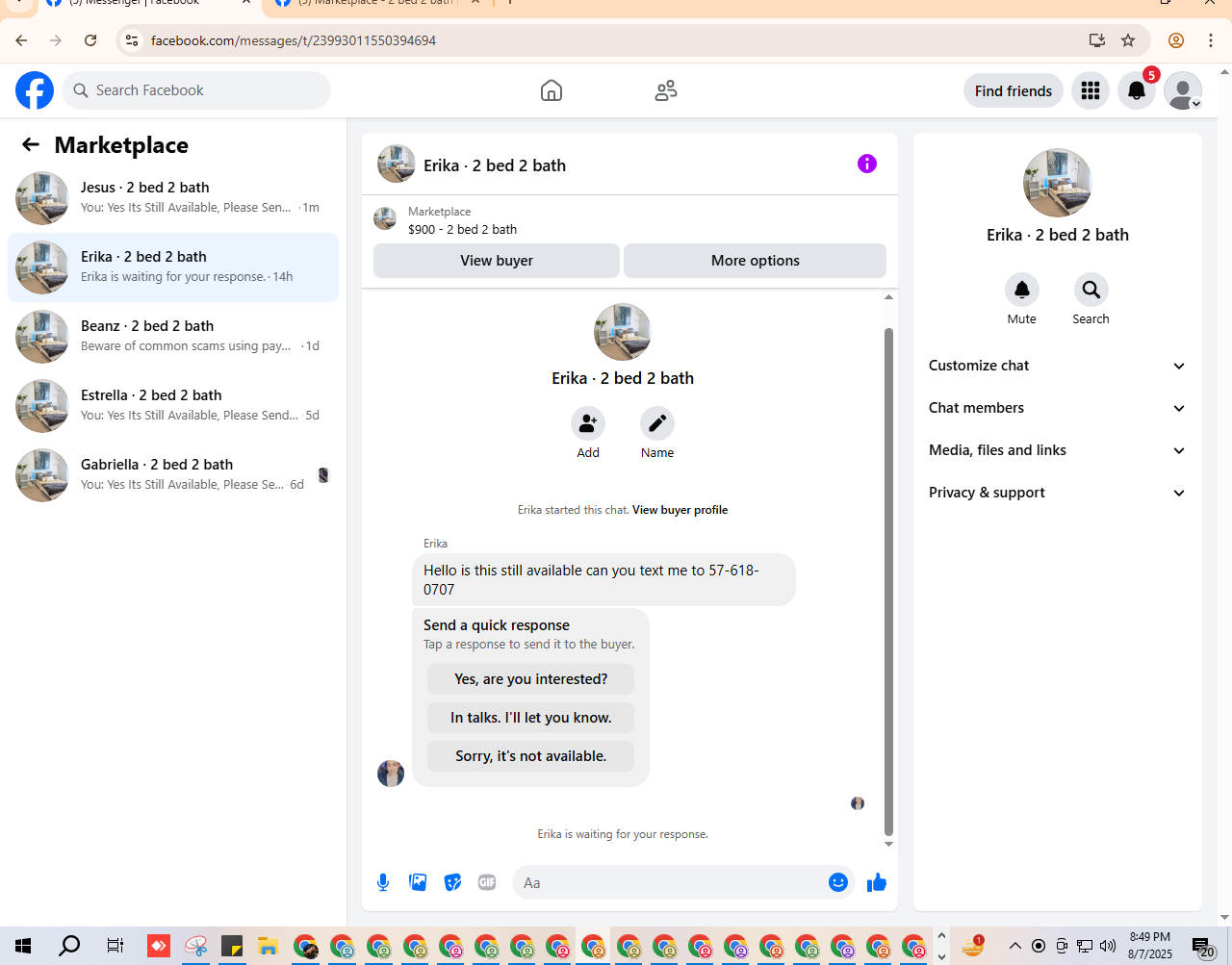Send quick response "Sorry, it's not available."
The image size is (1232, 965).
click(531, 756)
